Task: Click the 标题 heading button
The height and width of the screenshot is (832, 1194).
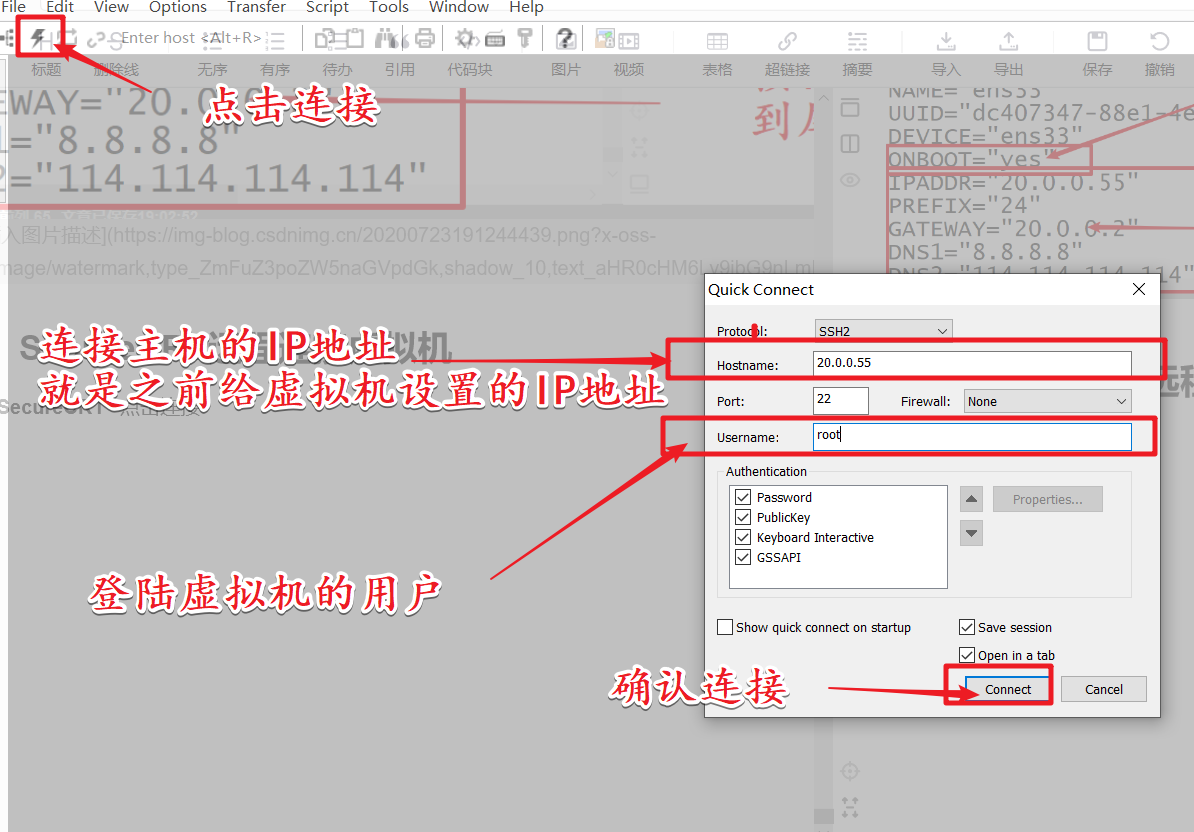Action: point(46,69)
